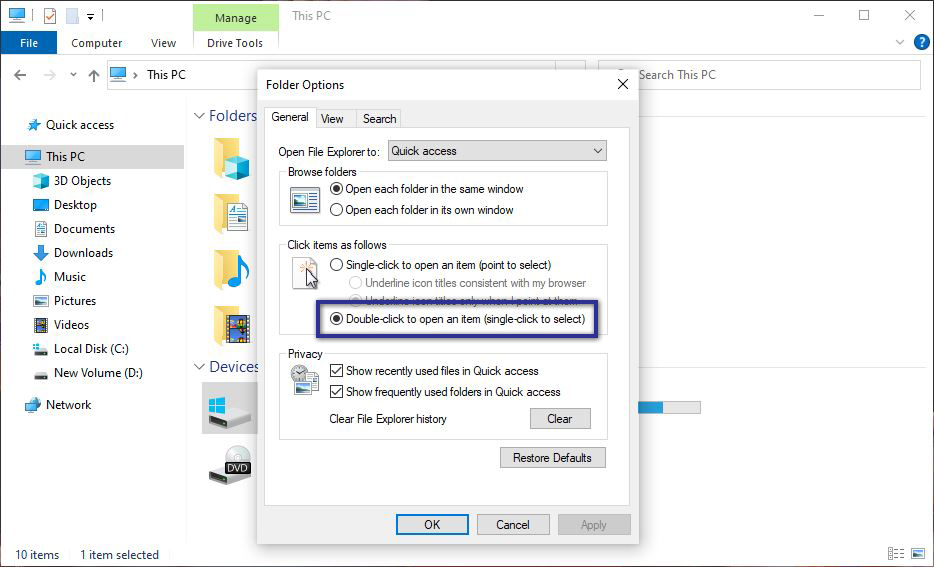Close the Folder Options dialog
The width and height of the screenshot is (934, 567).
pos(622,85)
